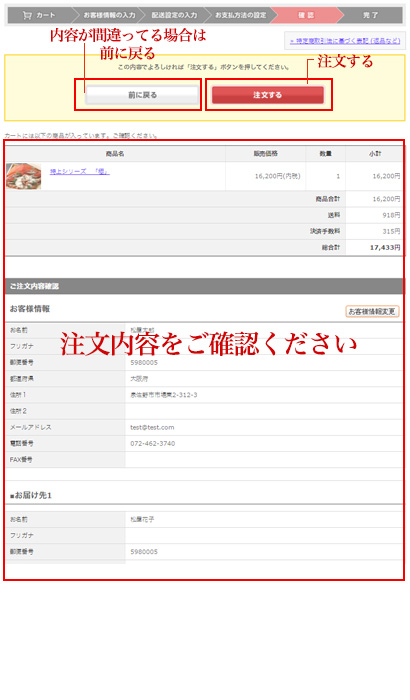Click the お客様情報変更 button

point(372,312)
